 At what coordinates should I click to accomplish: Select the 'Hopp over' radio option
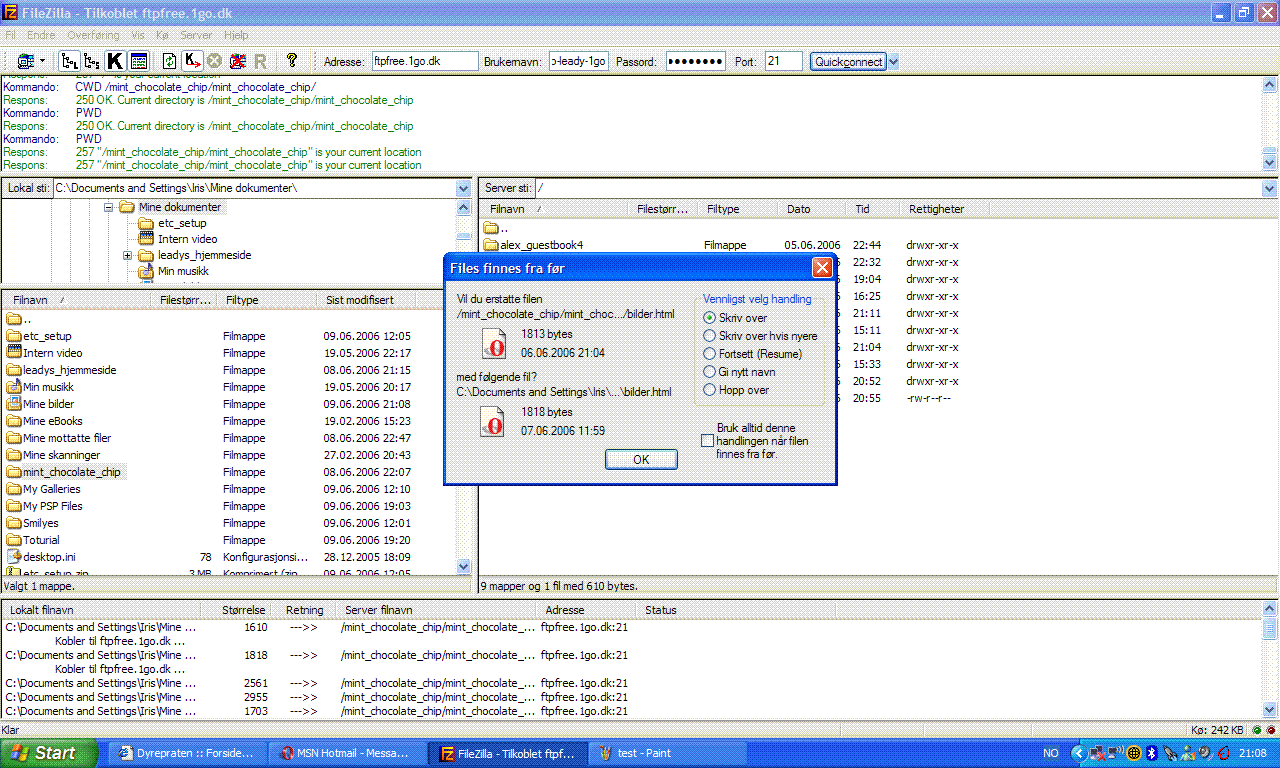(710, 390)
